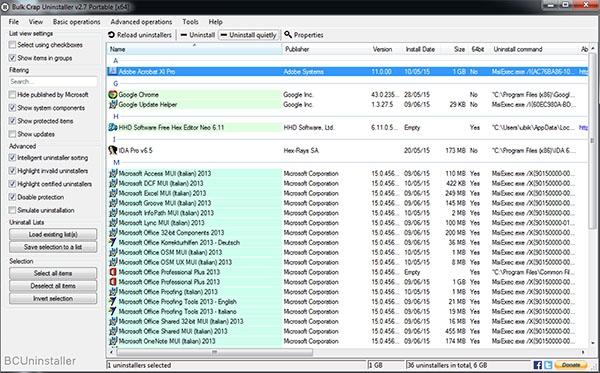Open the Help menu
This screenshot has height=373, width=600.
215,22
